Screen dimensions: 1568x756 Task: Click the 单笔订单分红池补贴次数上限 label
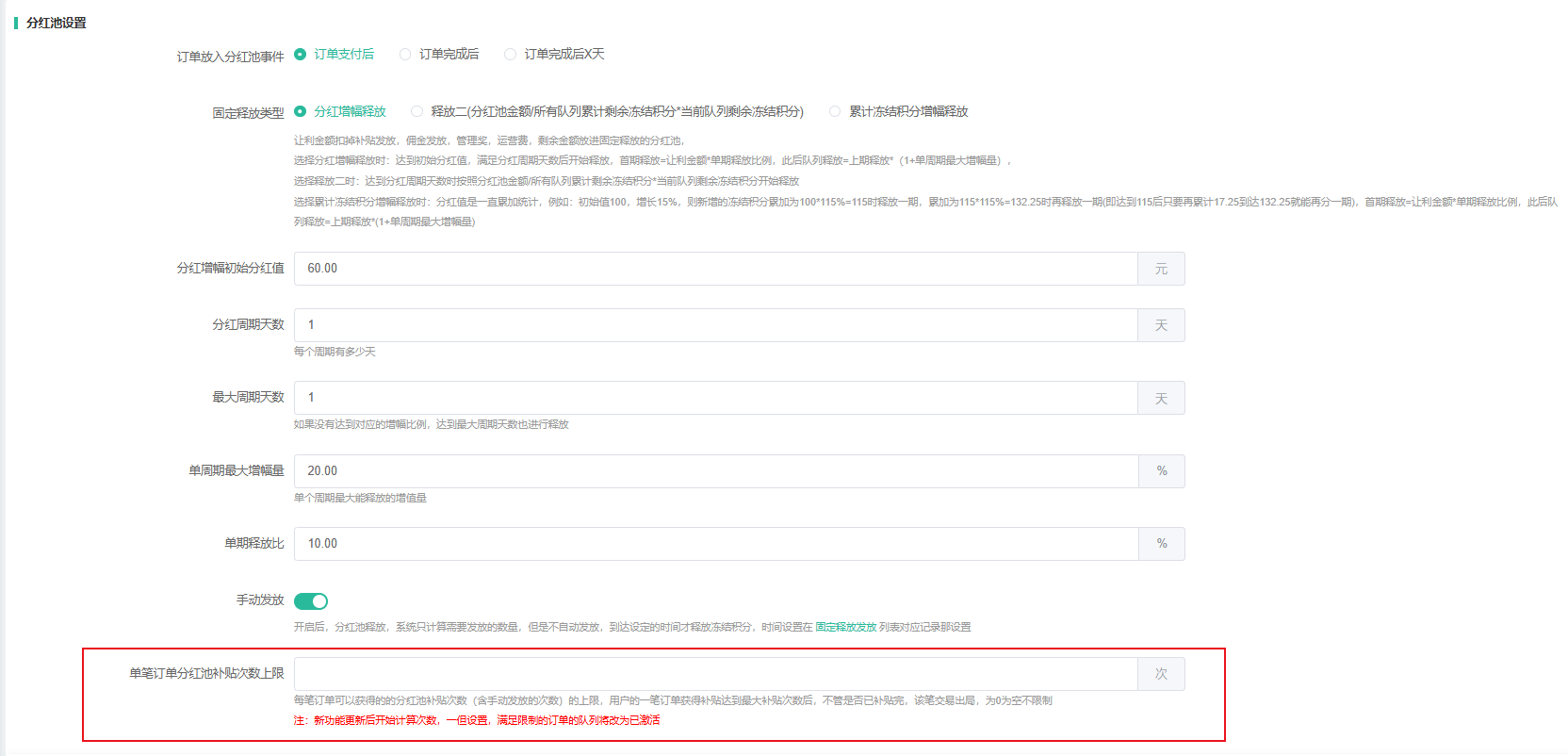pyautogui.click(x=207, y=673)
